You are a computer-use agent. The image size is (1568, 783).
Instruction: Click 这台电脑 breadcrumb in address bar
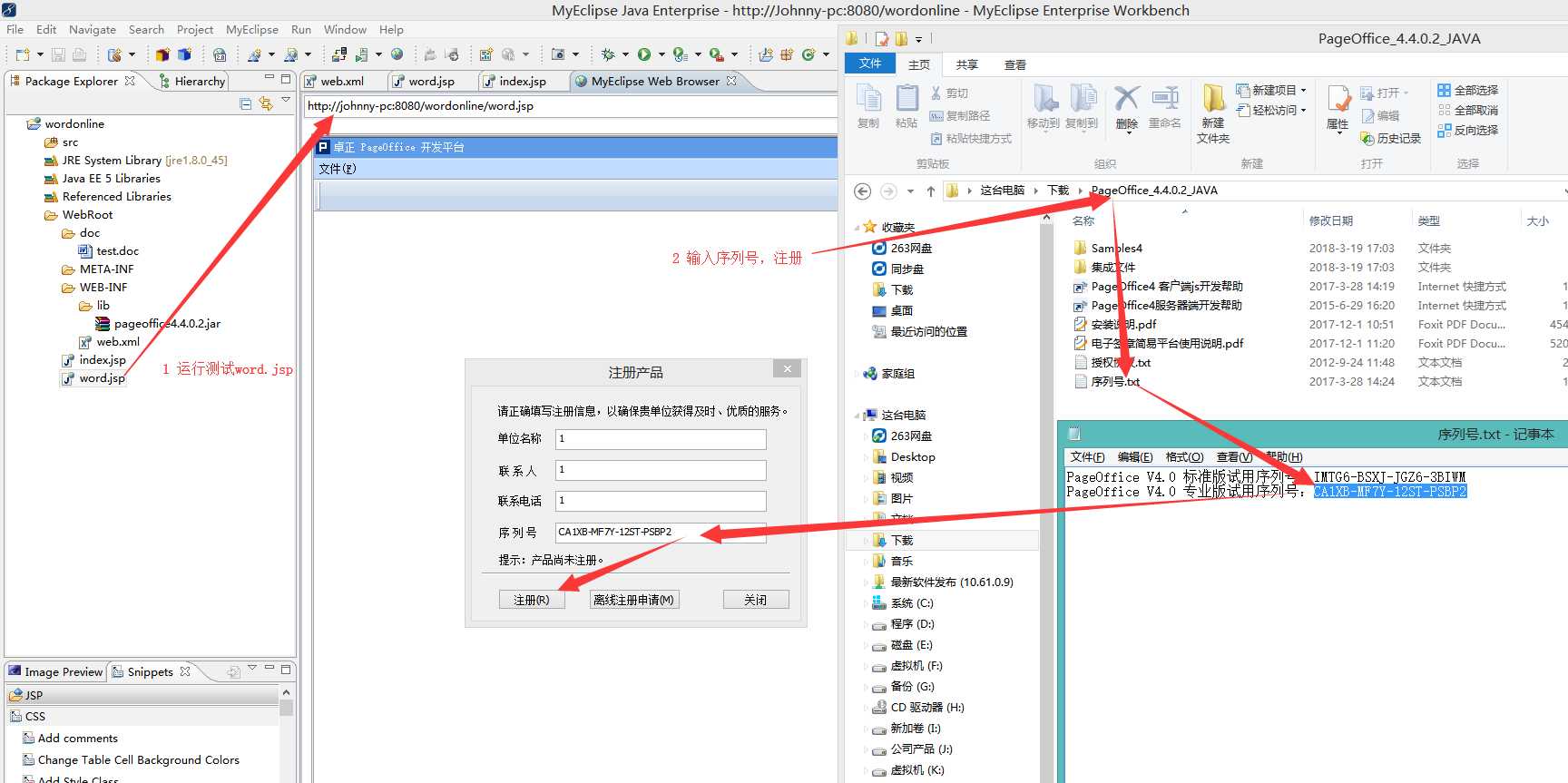click(x=1002, y=191)
